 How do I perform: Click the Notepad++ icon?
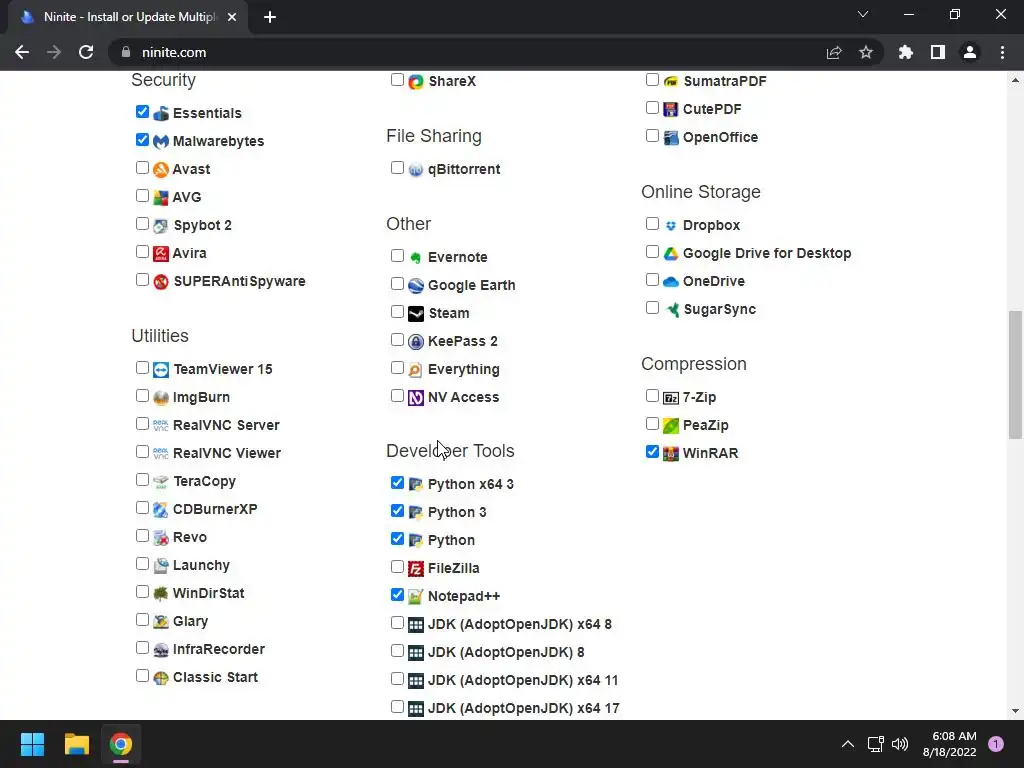(416, 596)
